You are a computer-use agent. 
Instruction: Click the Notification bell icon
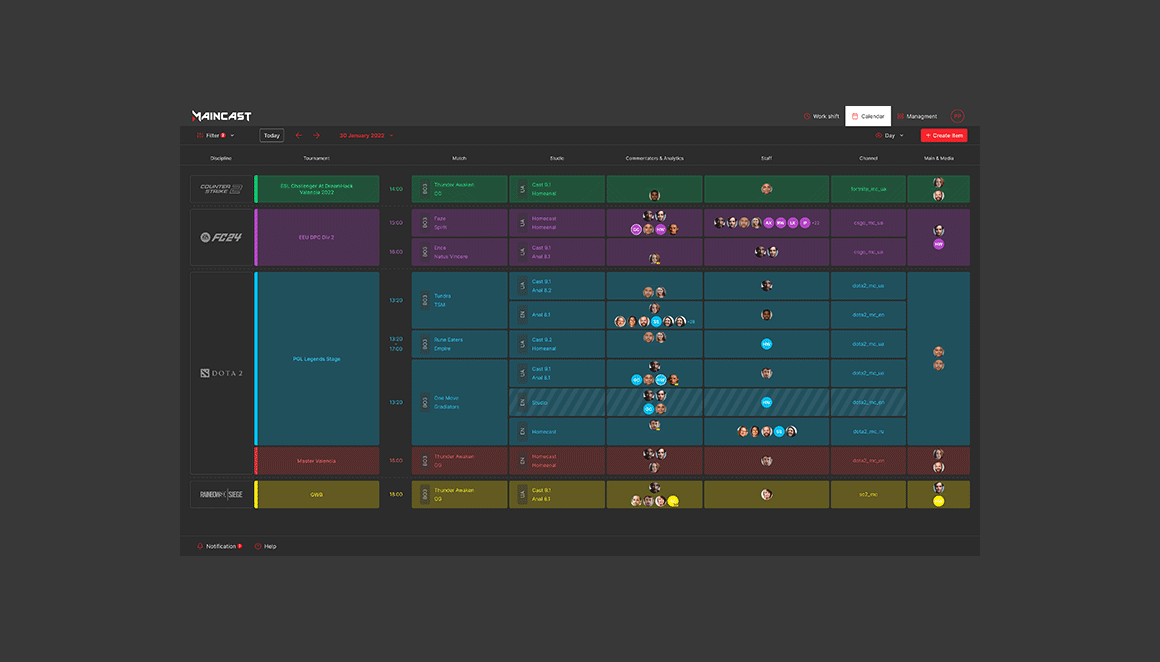200,546
